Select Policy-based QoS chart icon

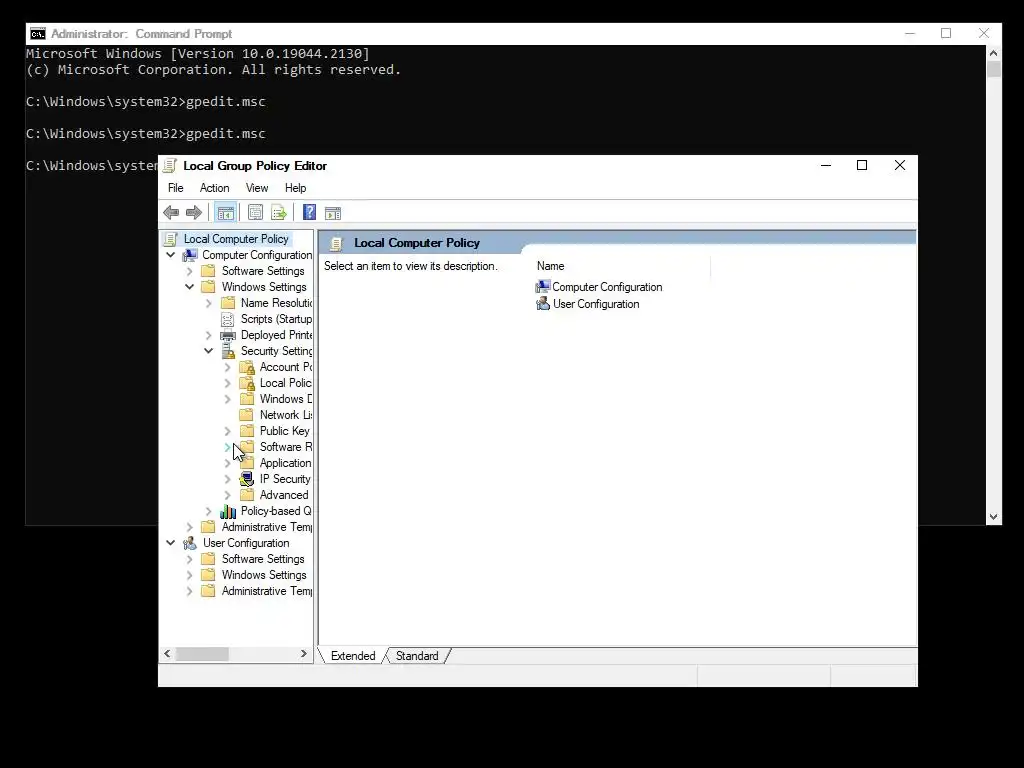[228, 511]
